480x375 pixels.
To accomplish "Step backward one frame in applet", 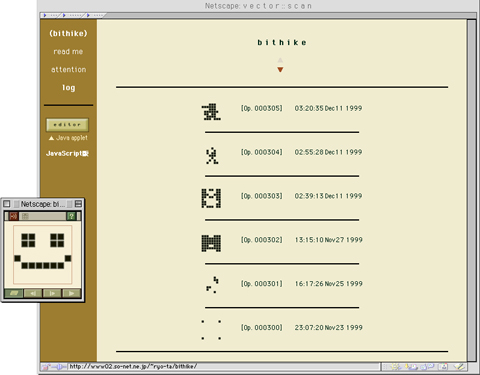I will pos(33,293).
